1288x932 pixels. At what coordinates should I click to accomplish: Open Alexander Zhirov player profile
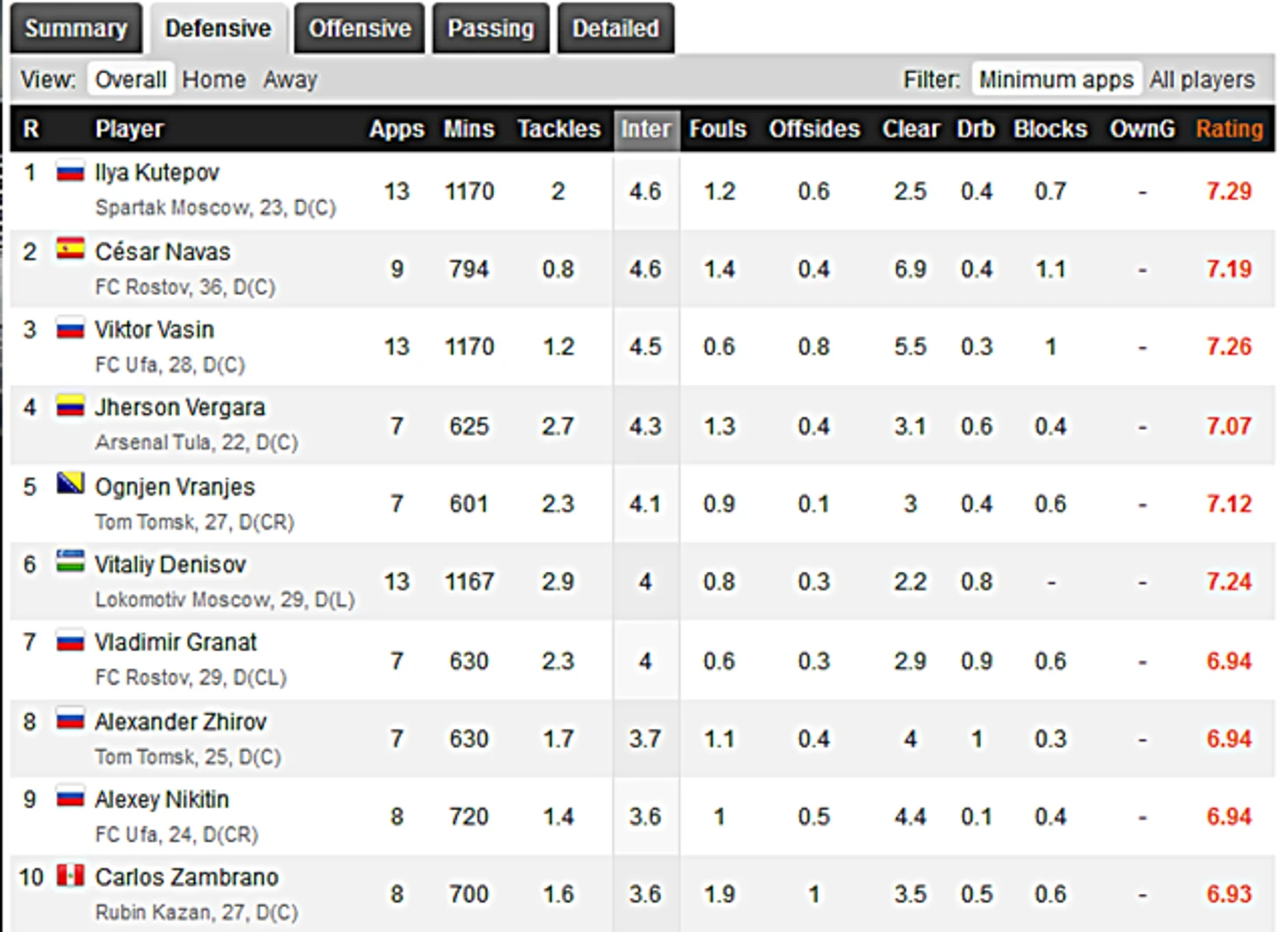(180, 721)
